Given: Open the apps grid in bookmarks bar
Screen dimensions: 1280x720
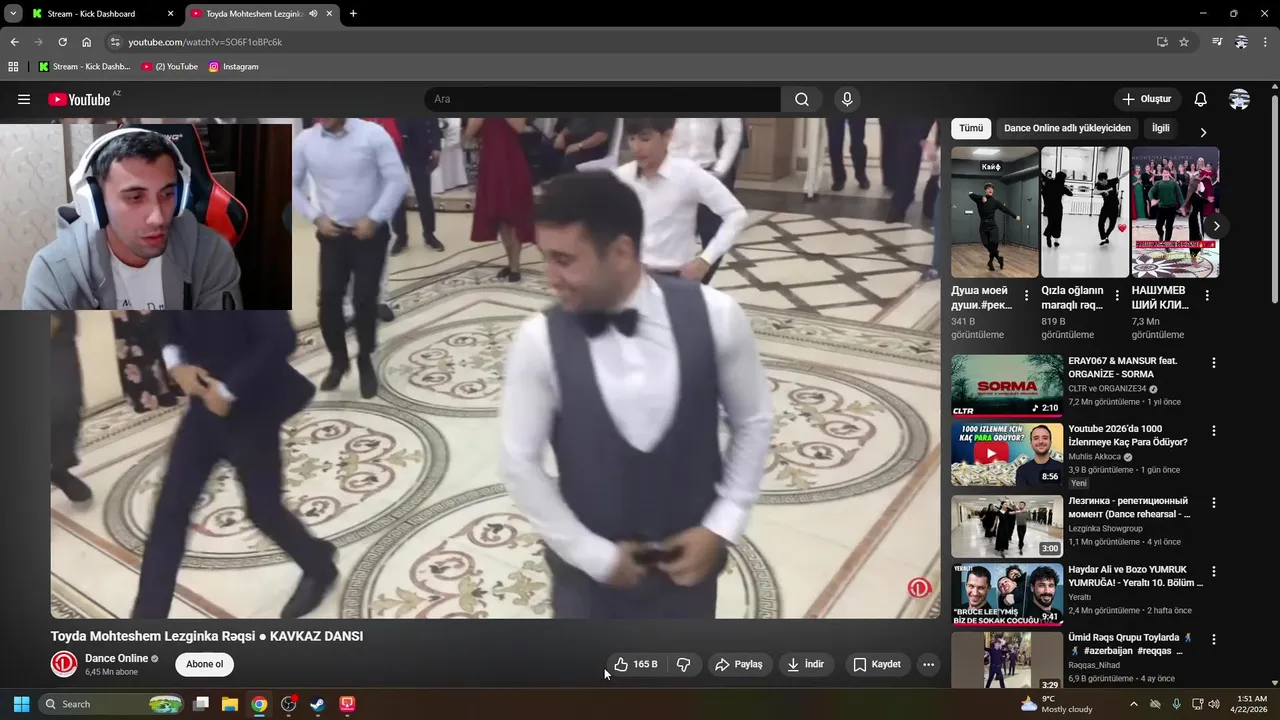Looking at the screenshot, I should pos(13,67).
